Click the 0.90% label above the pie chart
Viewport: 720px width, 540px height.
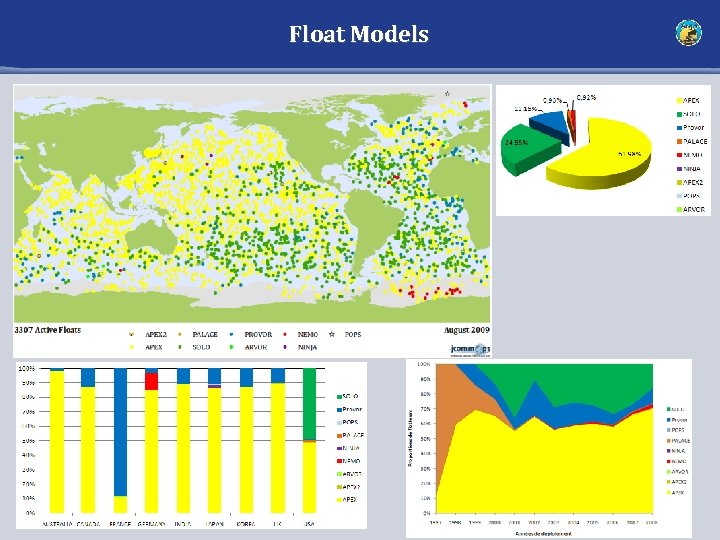click(552, 100)
